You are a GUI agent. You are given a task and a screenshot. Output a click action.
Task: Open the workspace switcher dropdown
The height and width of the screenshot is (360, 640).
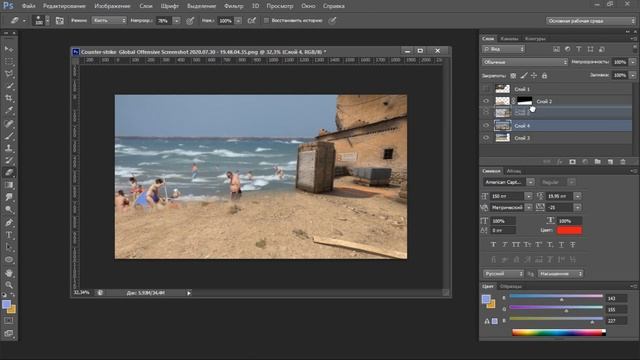coord(591,21)
